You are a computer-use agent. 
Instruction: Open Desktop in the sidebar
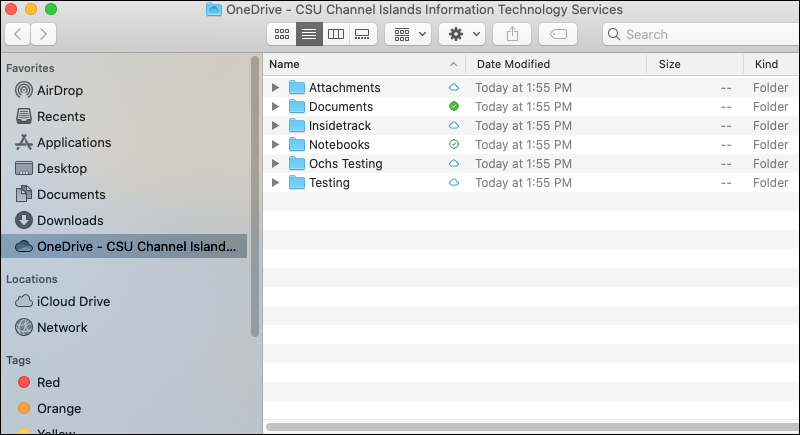tap(51, 168)
